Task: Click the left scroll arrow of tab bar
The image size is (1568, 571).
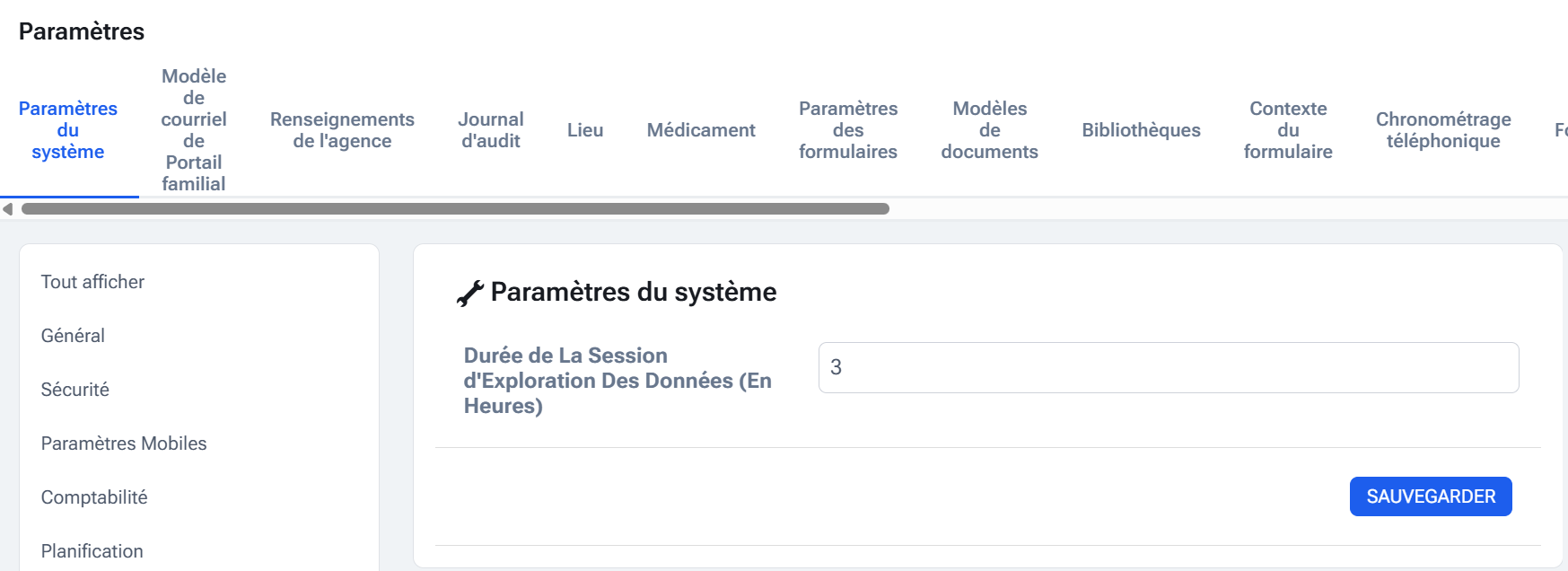Action: pyautogui.click(x=8, y=209)
